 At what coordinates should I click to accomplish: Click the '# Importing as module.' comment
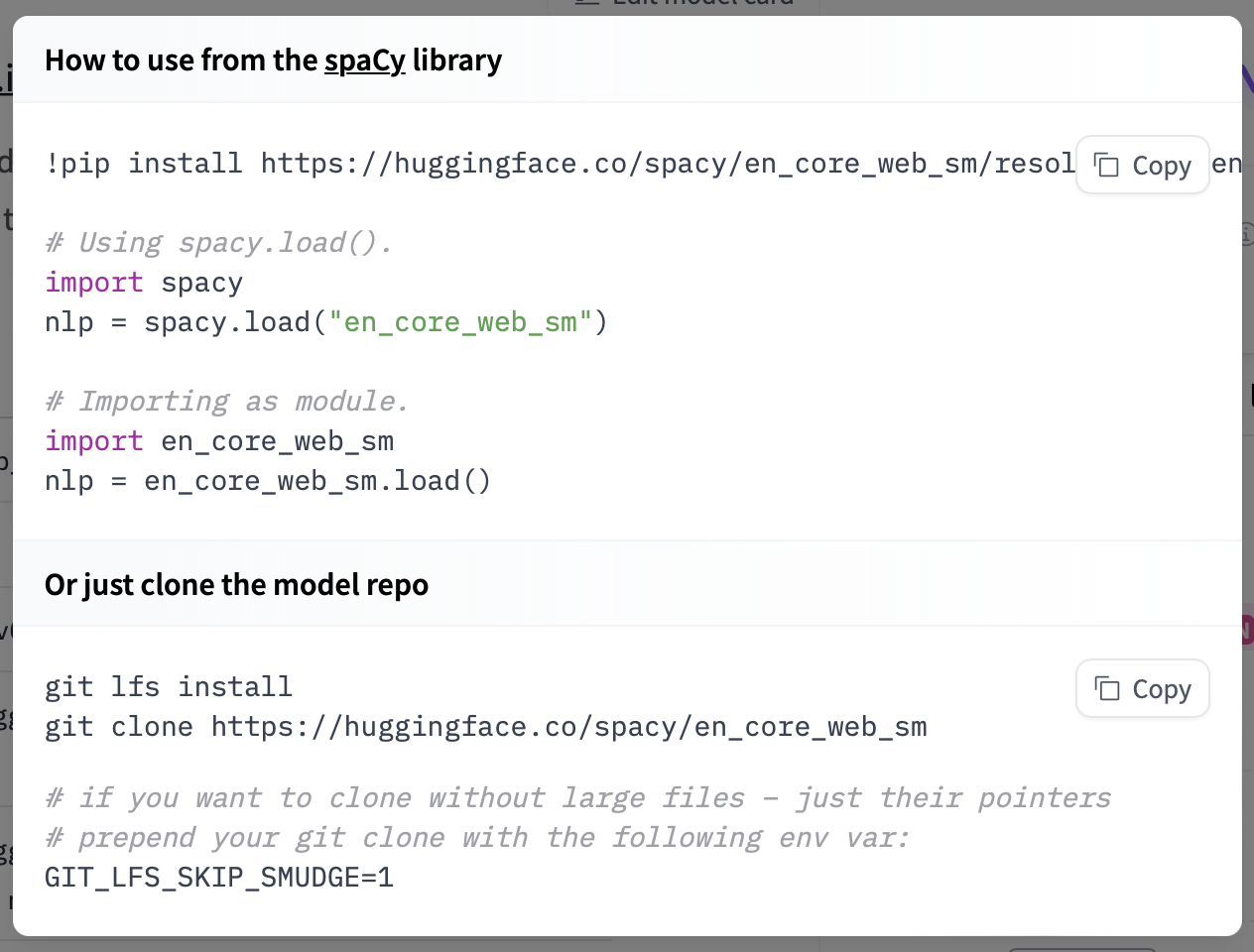point(226,402)
